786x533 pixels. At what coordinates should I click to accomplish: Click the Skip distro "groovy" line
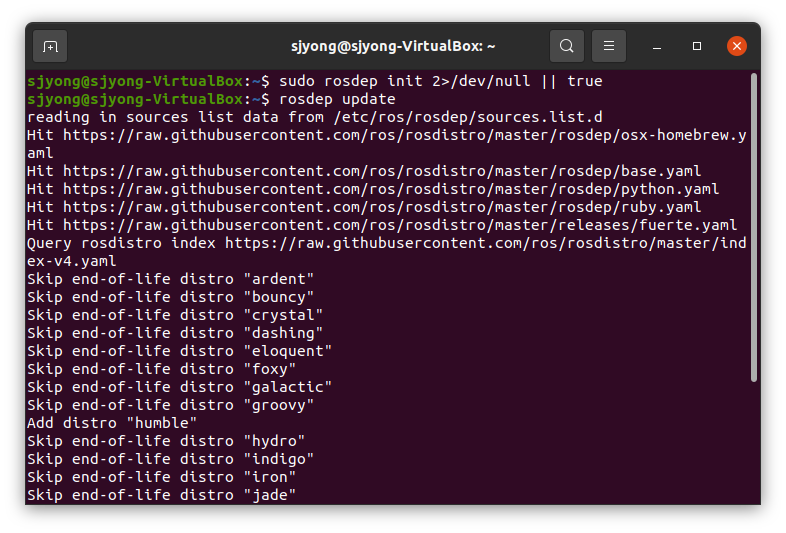click(x=170, y=406)
